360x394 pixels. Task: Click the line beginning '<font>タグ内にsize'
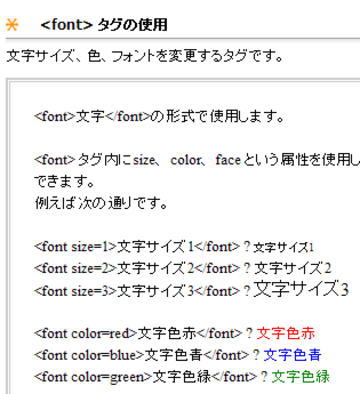[x=197, y=160]
